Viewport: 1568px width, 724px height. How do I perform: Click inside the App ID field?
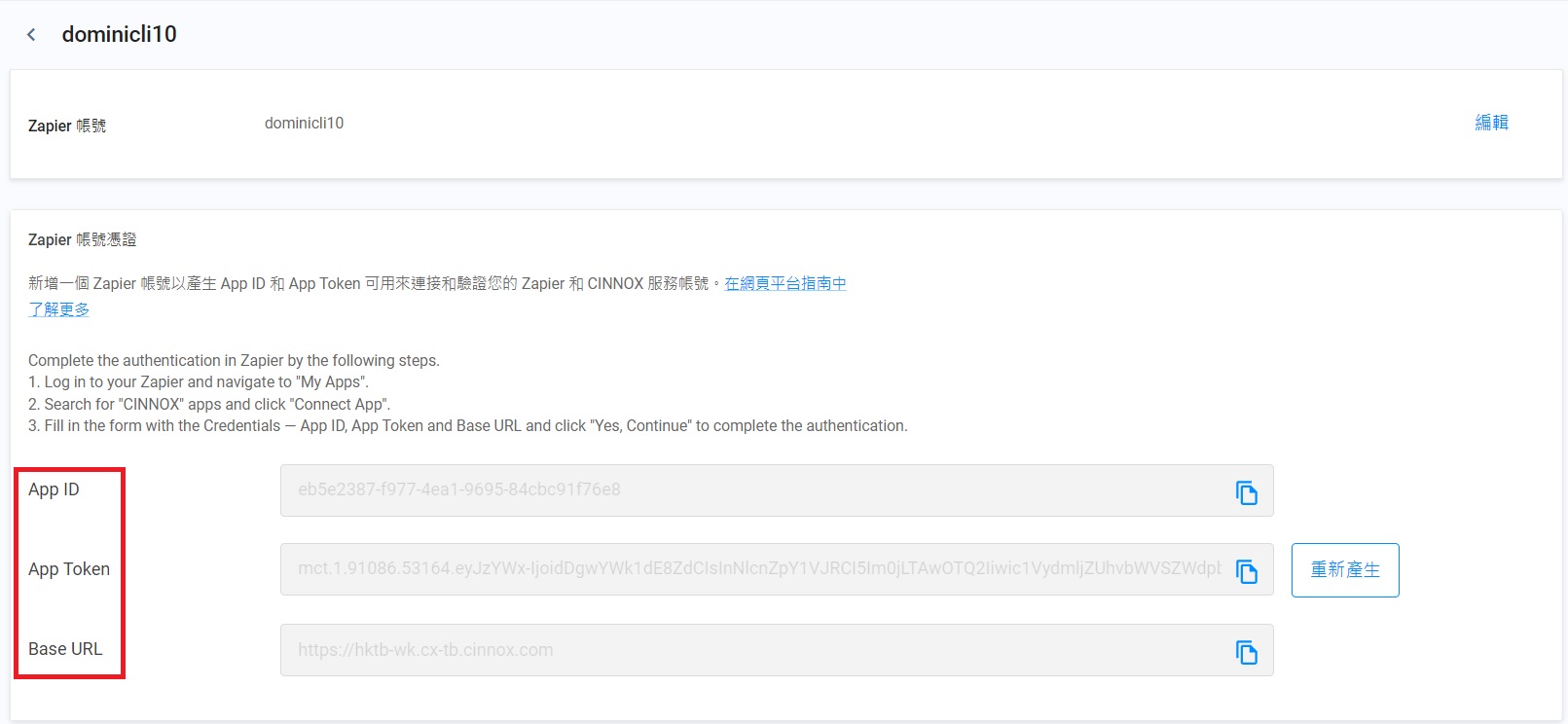click(777, 490)
